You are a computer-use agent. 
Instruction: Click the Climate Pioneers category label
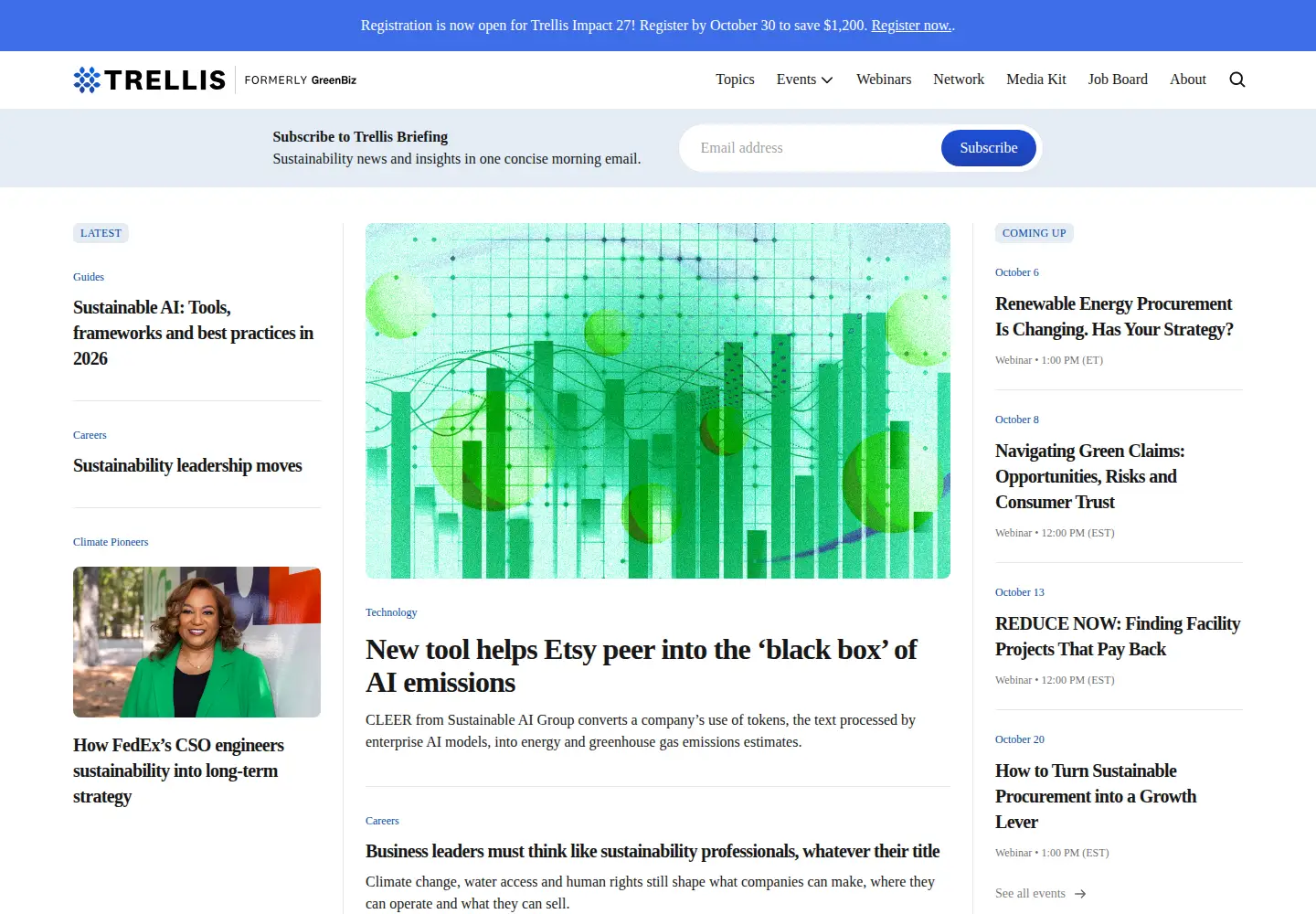(x=111, y=542)
